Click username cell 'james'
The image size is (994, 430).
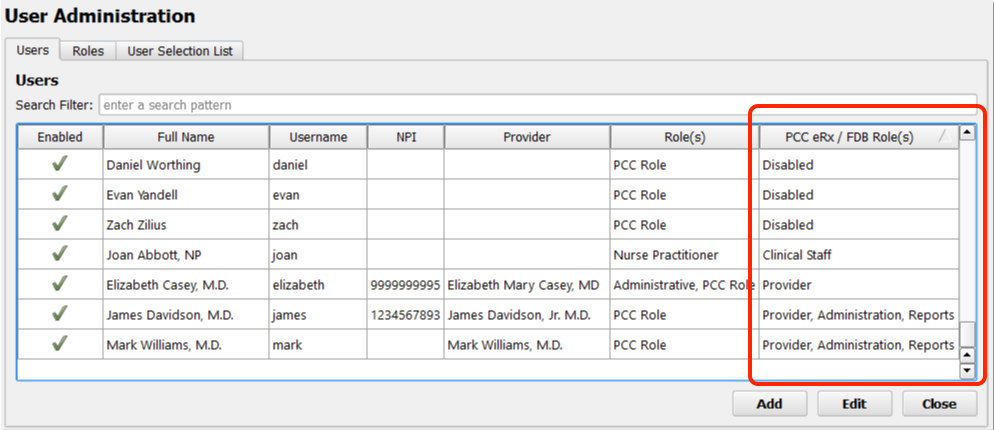coord(318,315)
